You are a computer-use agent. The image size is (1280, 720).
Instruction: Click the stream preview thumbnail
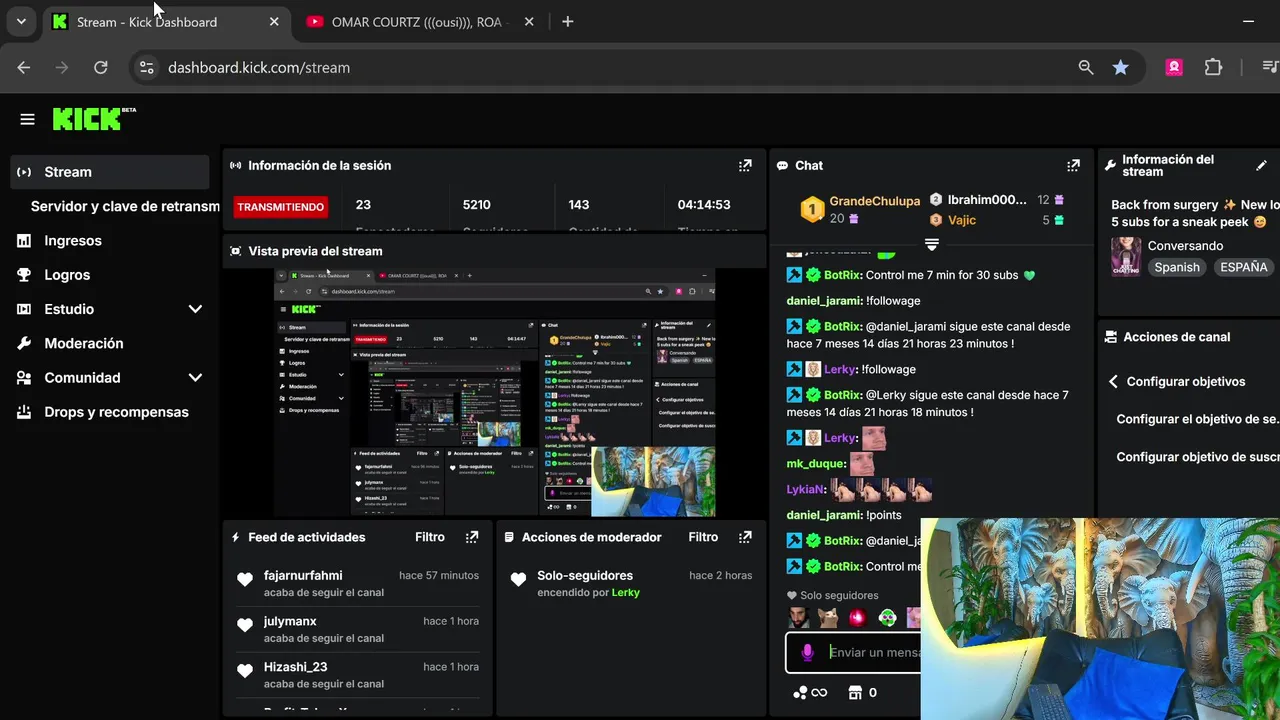pos(494,392)
